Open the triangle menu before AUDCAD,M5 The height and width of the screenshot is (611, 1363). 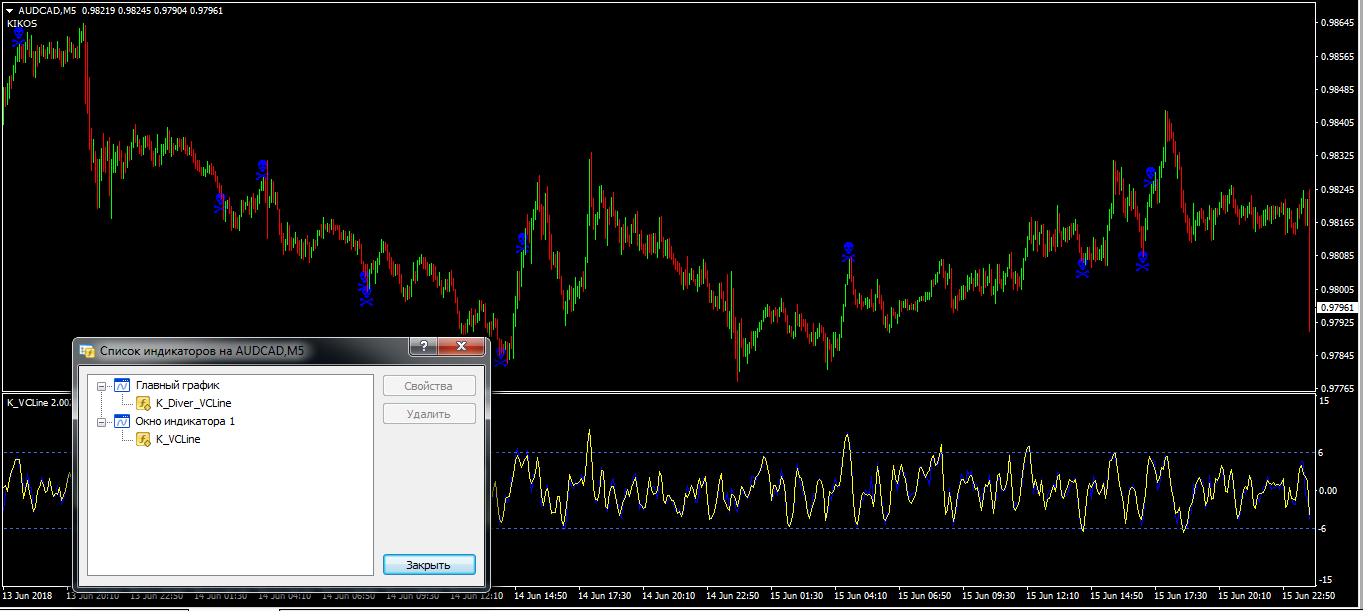coord(9,10)
